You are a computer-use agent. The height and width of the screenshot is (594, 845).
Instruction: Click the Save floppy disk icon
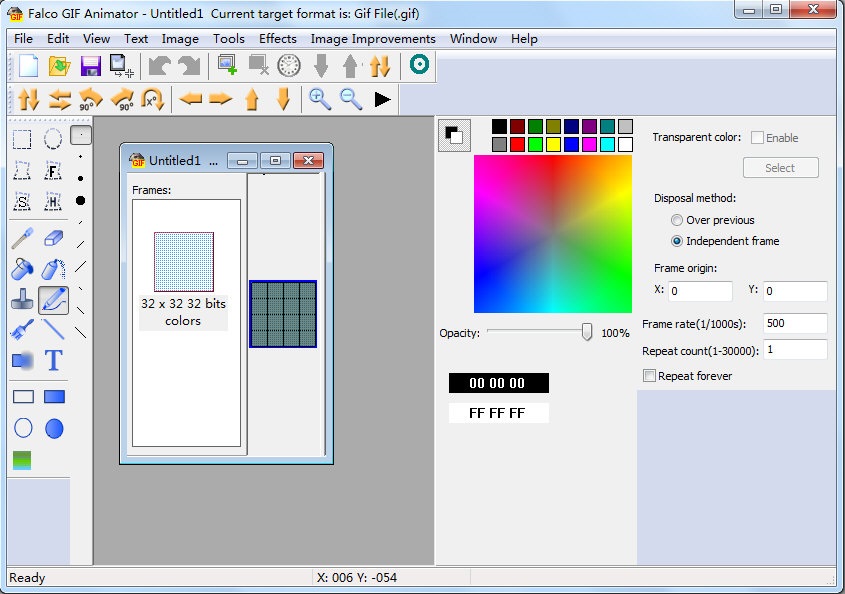click(91, 66)
